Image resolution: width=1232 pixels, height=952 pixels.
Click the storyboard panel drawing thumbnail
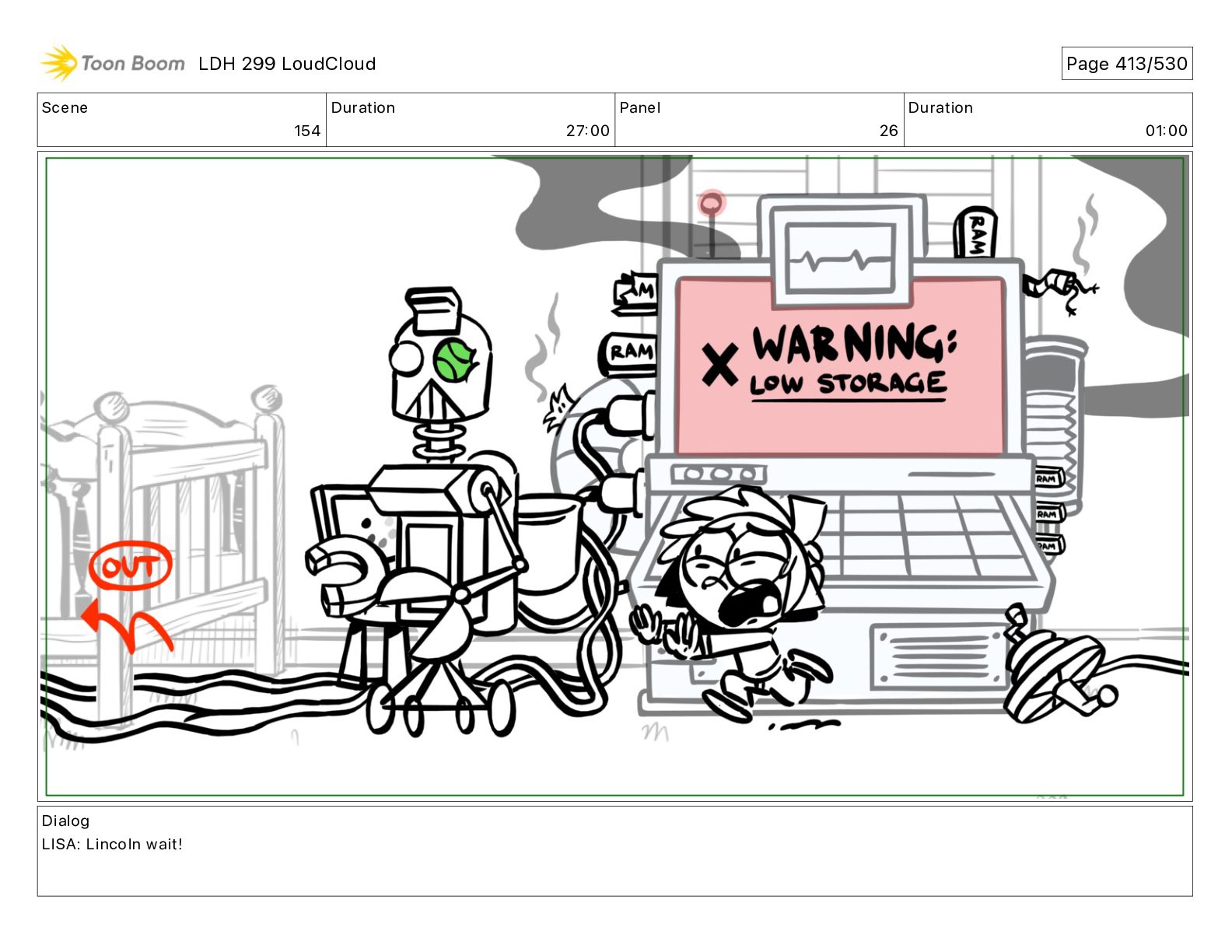(x=614, y=476)
